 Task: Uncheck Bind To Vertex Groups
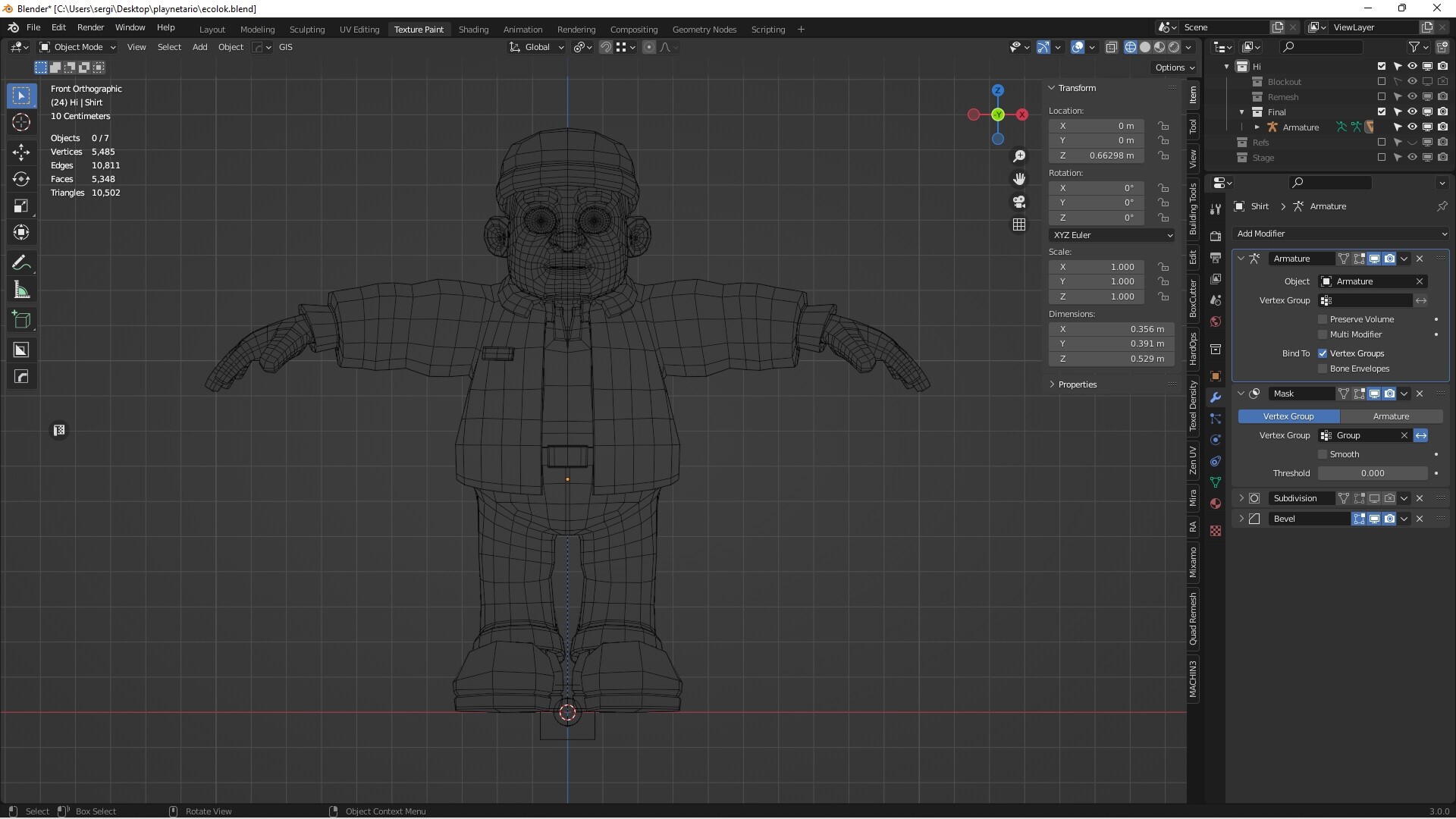tap(1323, 353)
